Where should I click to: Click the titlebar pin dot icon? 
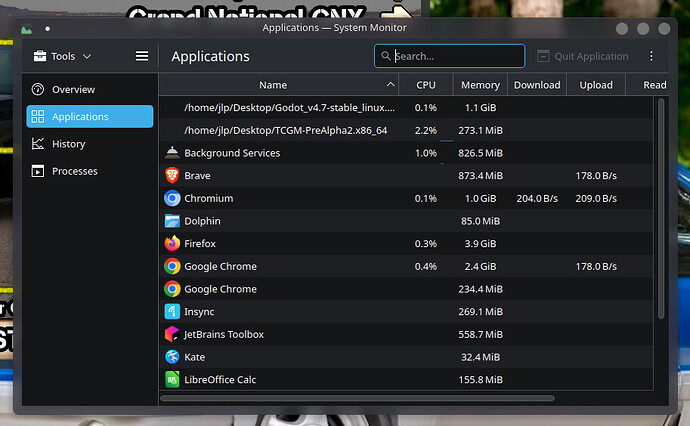click(48, 29)
